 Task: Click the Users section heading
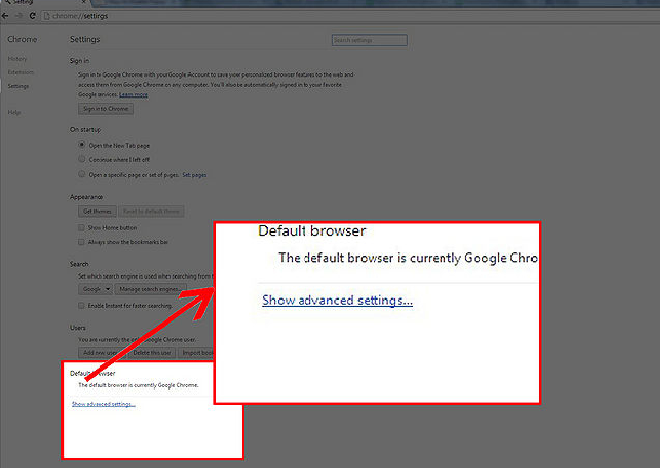pyautogui.click(x=78, y=328)
